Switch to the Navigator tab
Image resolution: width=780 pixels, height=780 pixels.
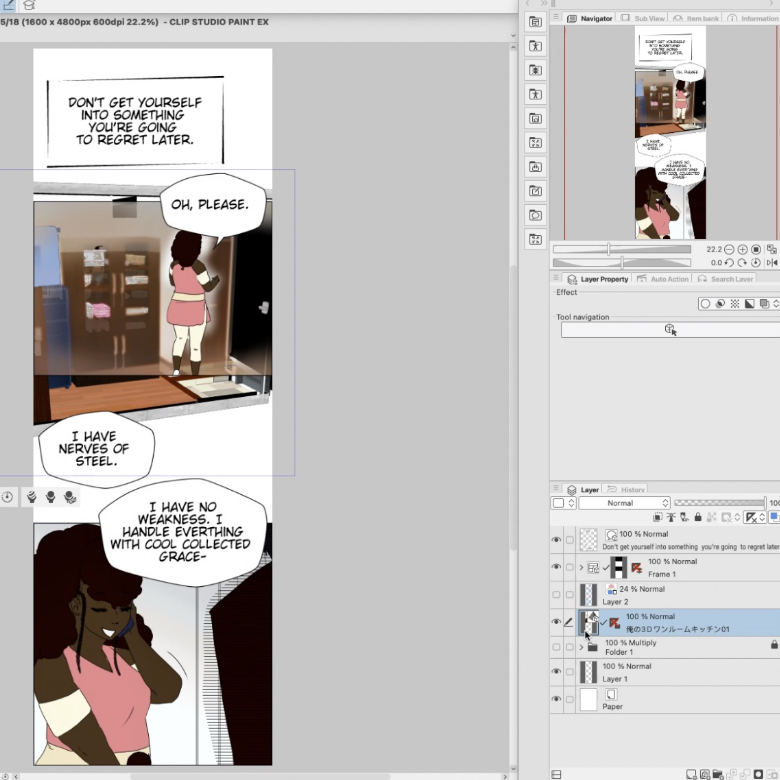[x=590, y=18]
